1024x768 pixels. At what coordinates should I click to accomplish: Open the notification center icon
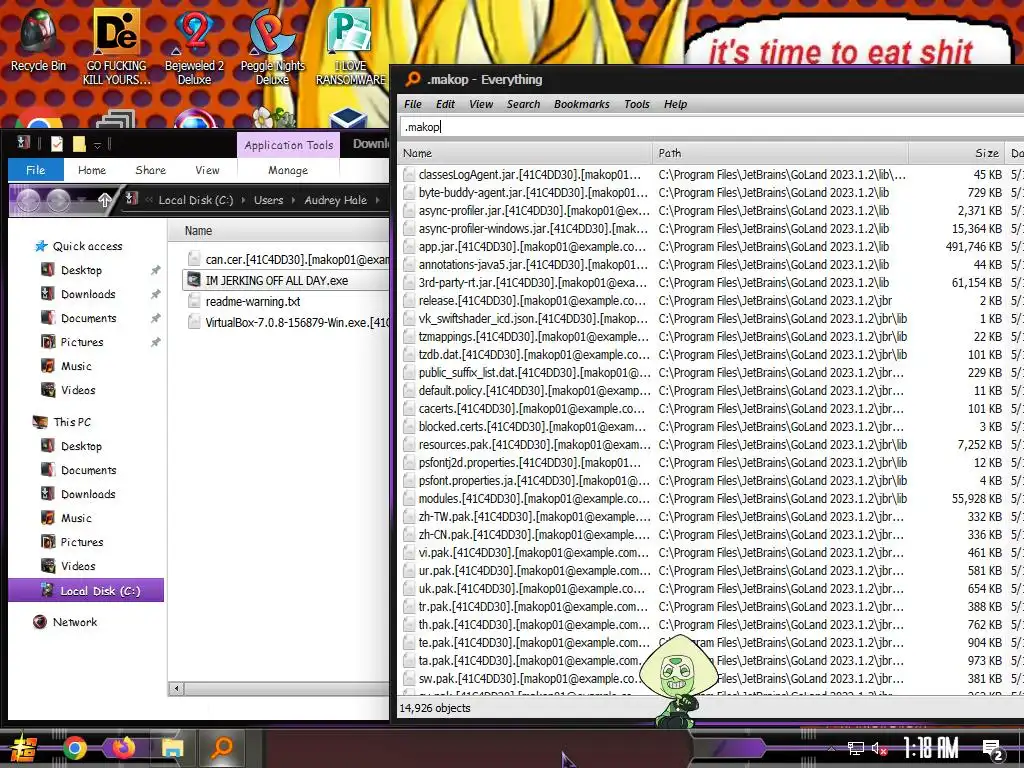pos(993,750)
